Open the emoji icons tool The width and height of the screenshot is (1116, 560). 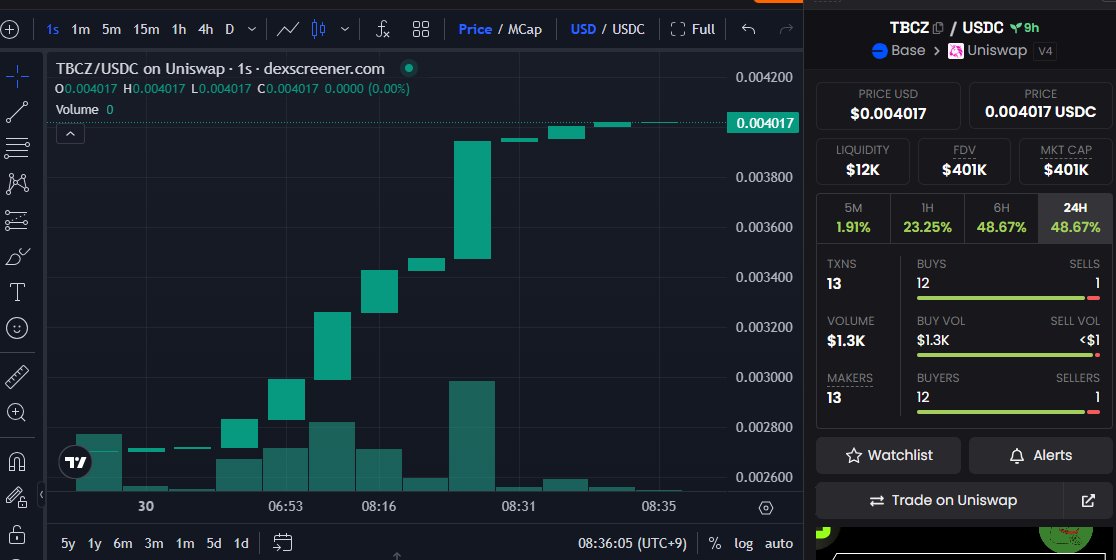point(17,328)
